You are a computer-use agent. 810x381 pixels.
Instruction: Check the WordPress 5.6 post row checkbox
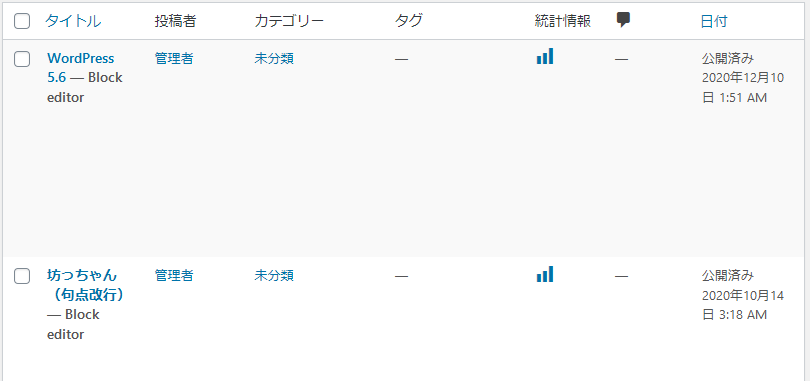(22, 59)
